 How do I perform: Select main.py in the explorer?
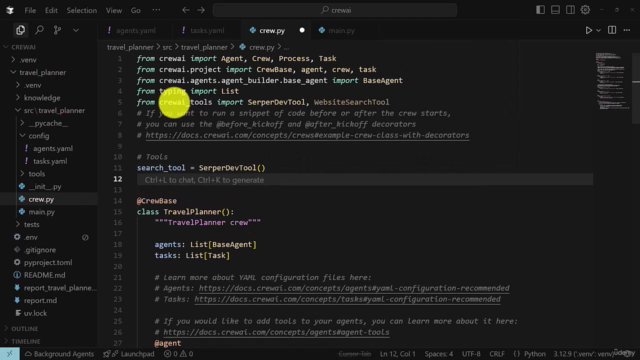click(41, 211)
